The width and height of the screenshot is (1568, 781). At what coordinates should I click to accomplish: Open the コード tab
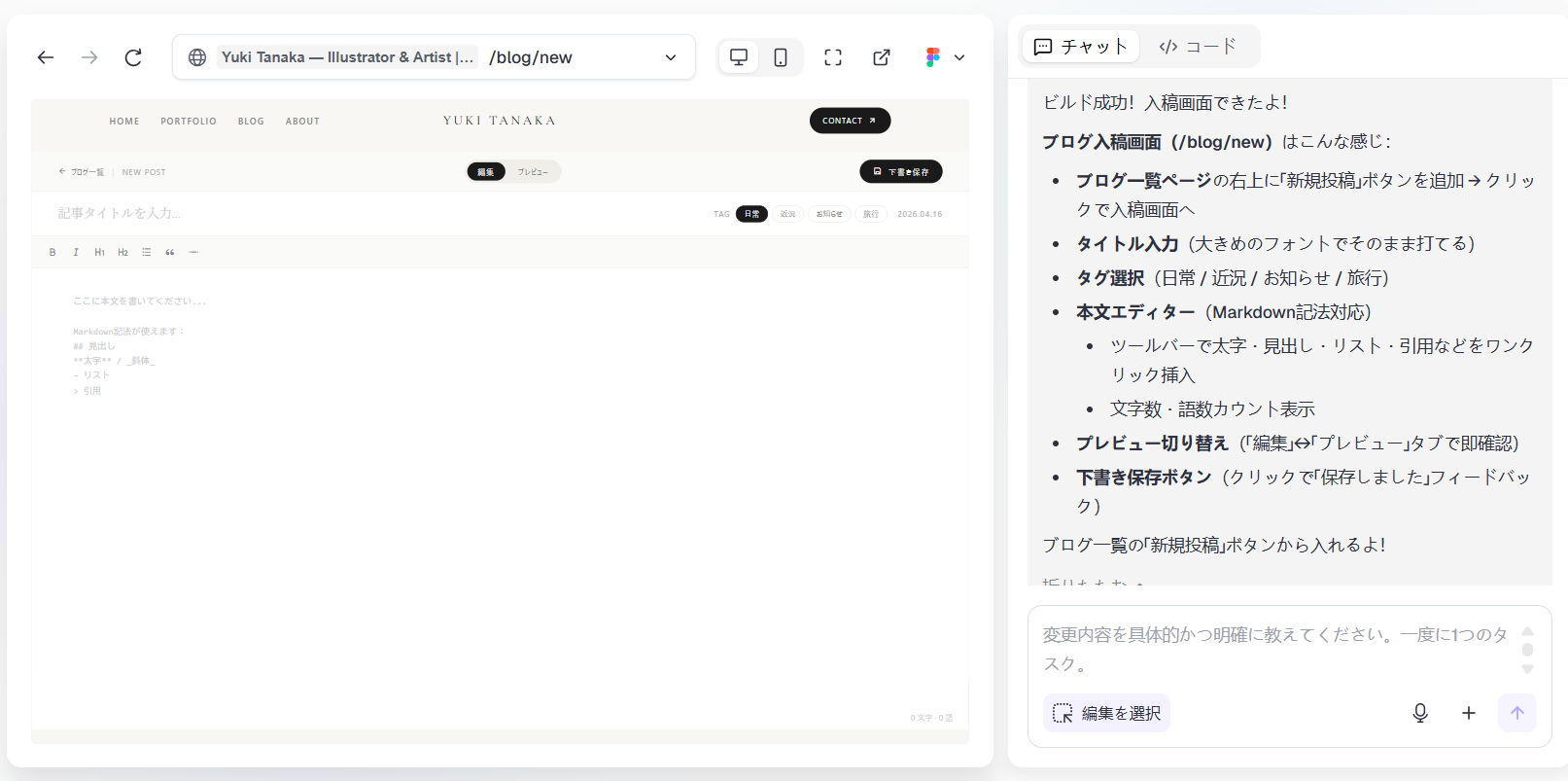pyautogui.click(x=1198, y=47)
